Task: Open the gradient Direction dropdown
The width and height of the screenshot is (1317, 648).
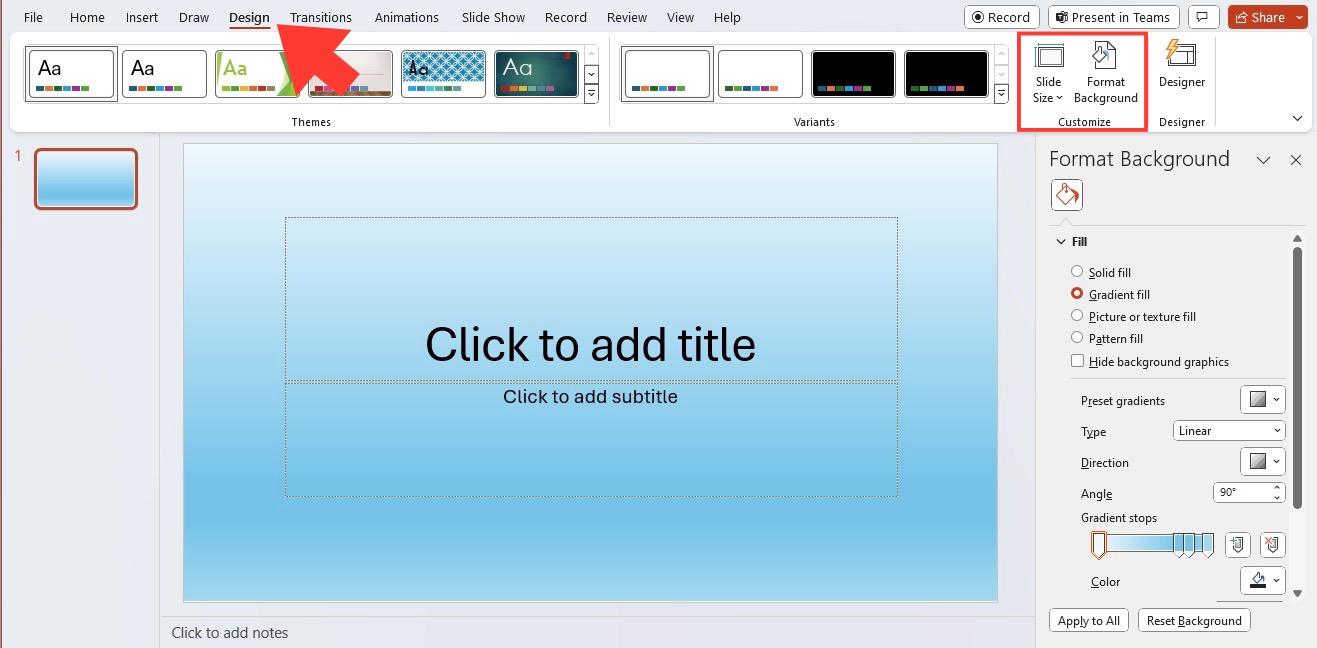Action: 1263,462
